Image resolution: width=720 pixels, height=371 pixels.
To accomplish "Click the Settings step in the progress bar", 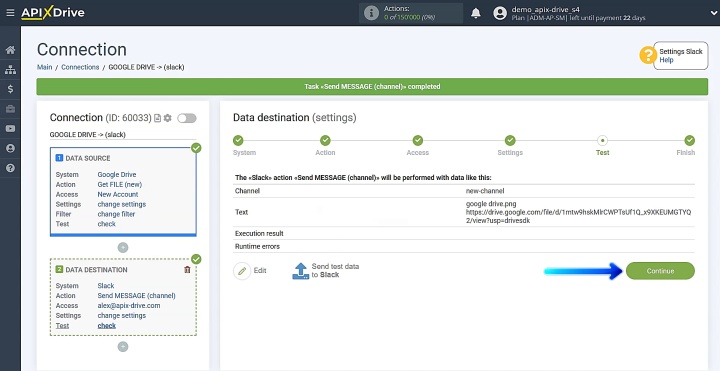I will (x=510, y=141).
